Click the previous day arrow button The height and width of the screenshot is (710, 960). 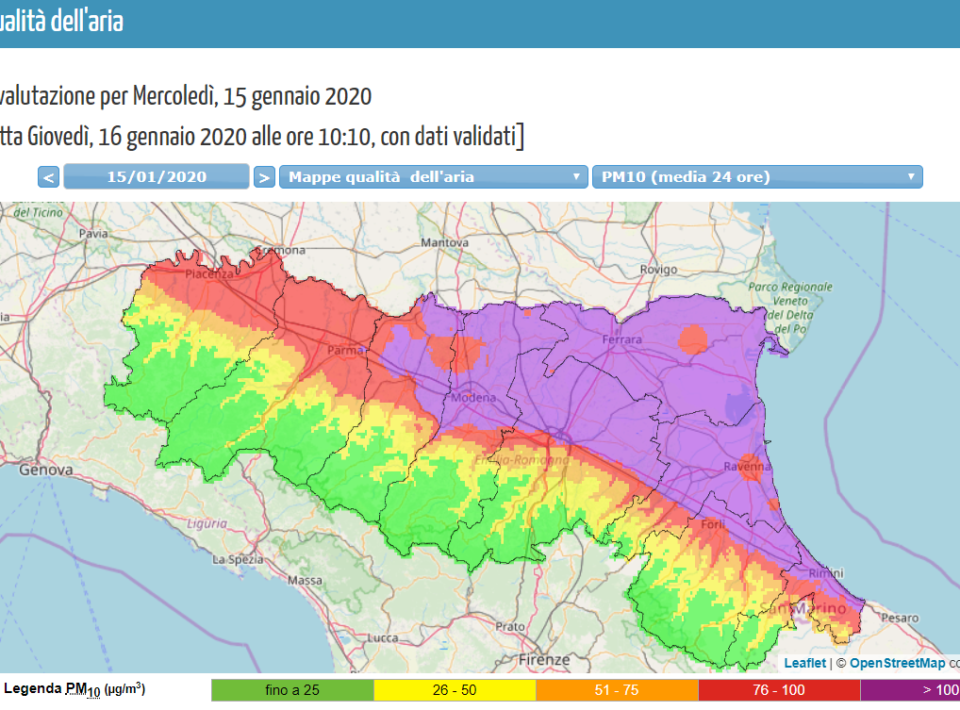(49, 177)
